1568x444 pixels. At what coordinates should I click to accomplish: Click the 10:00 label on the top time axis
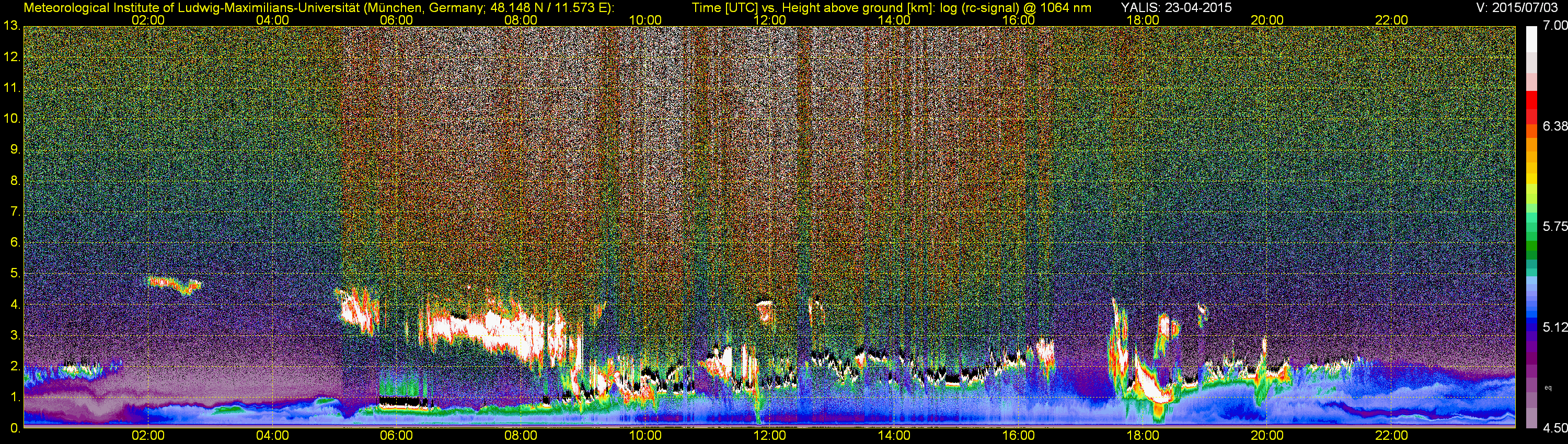(x=645, y=20)
